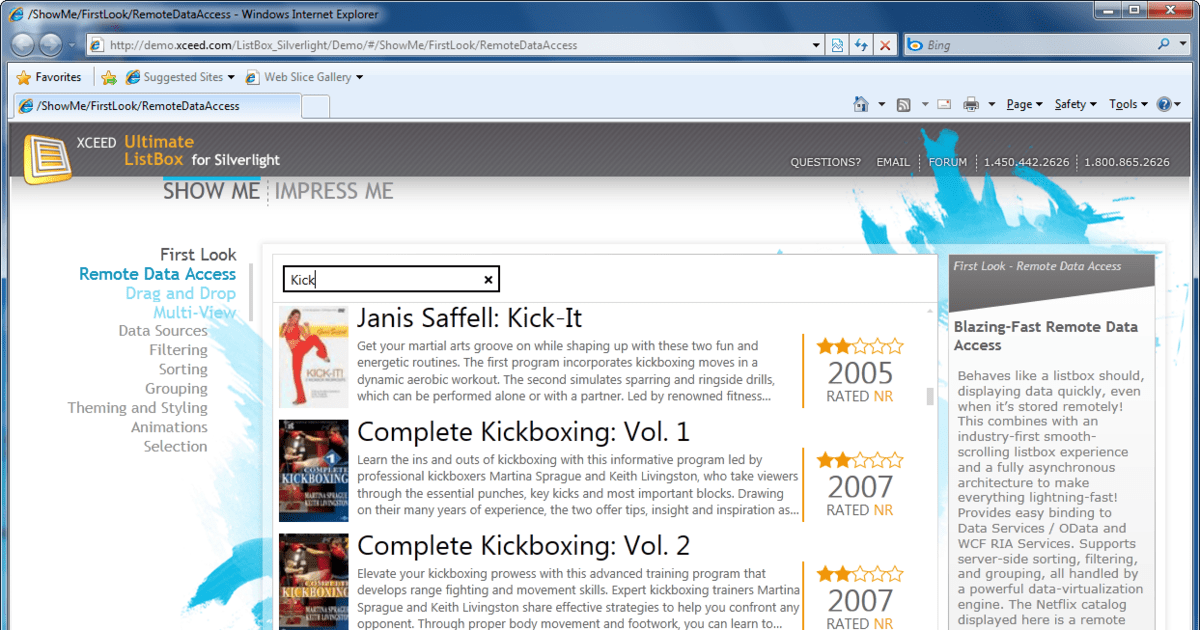Screen dimensions: 1200x630
Task: Click the Compatibility View icon in address bar
Action: click(x=838, y=45)
